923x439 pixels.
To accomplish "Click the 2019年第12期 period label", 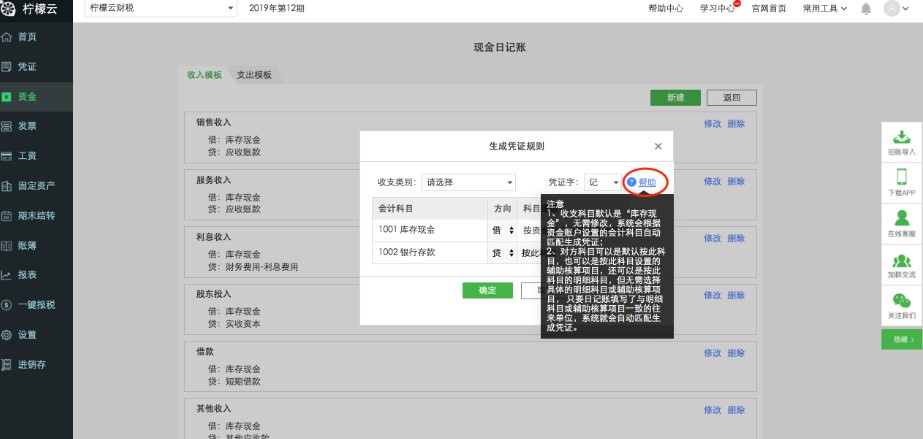I will point(277,8).
